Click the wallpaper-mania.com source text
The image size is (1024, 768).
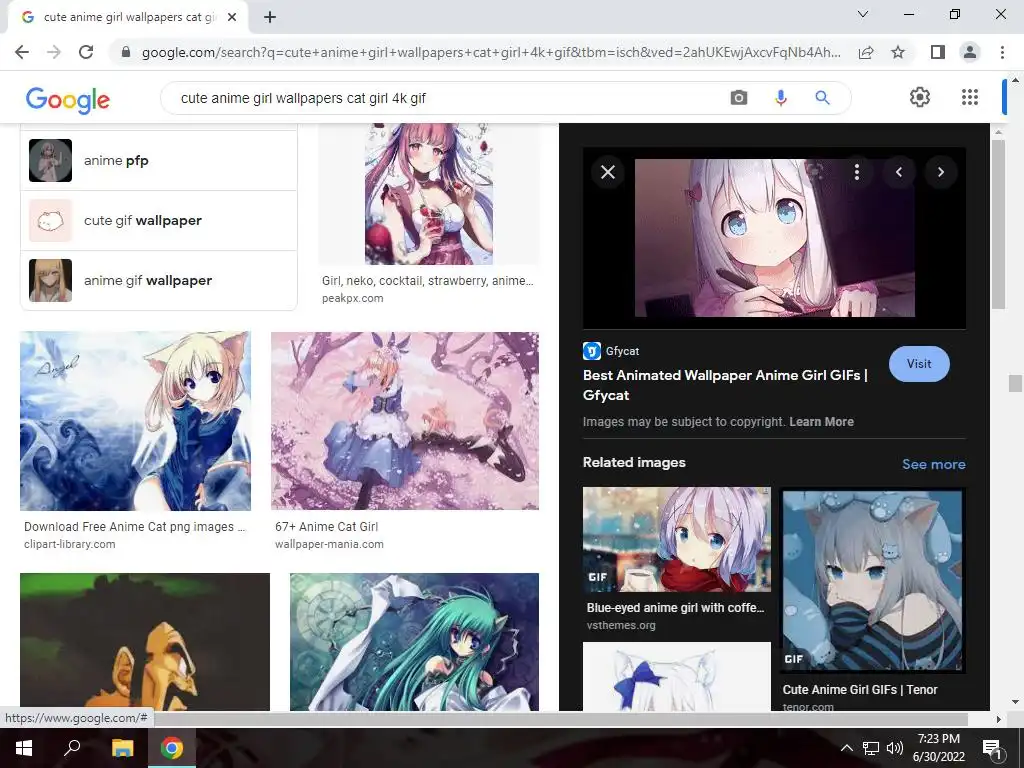click(x=329, y=545)
